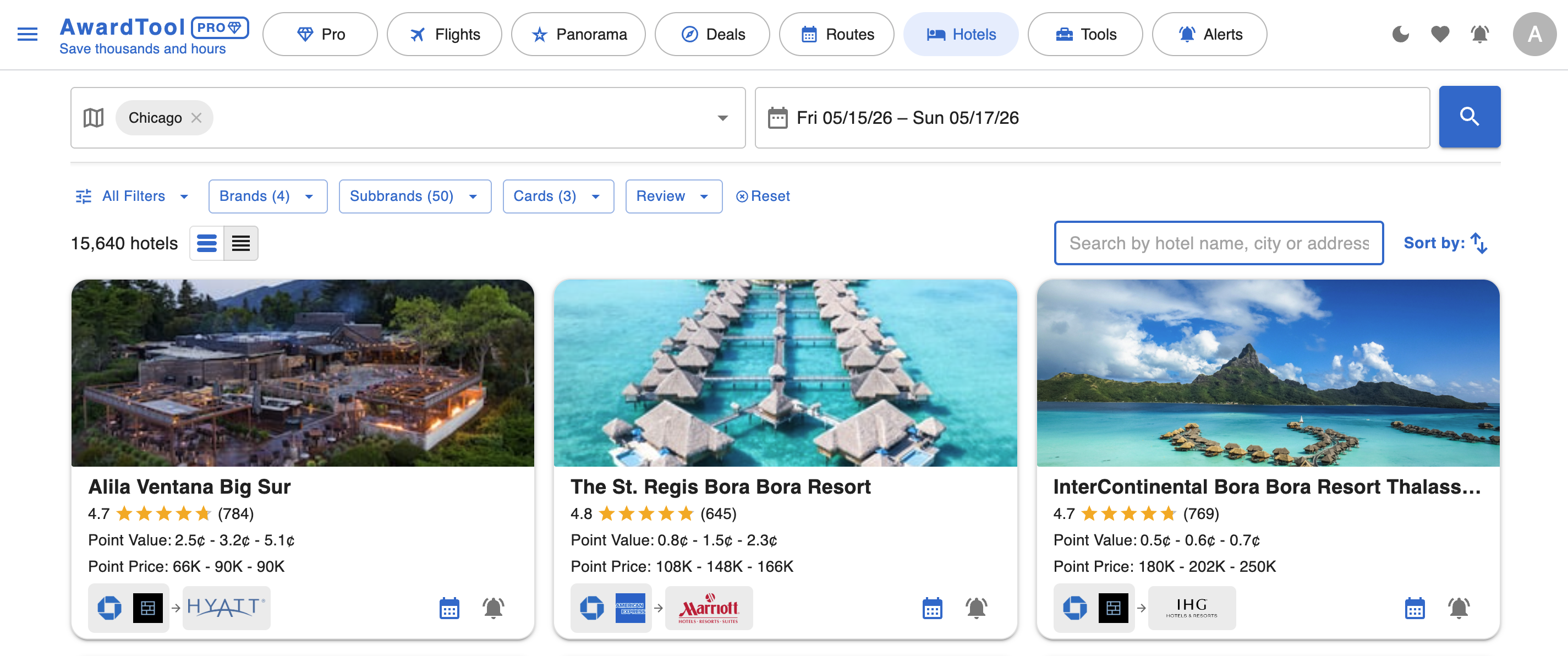Open the hamburger menu

click(x=28, y=34)
